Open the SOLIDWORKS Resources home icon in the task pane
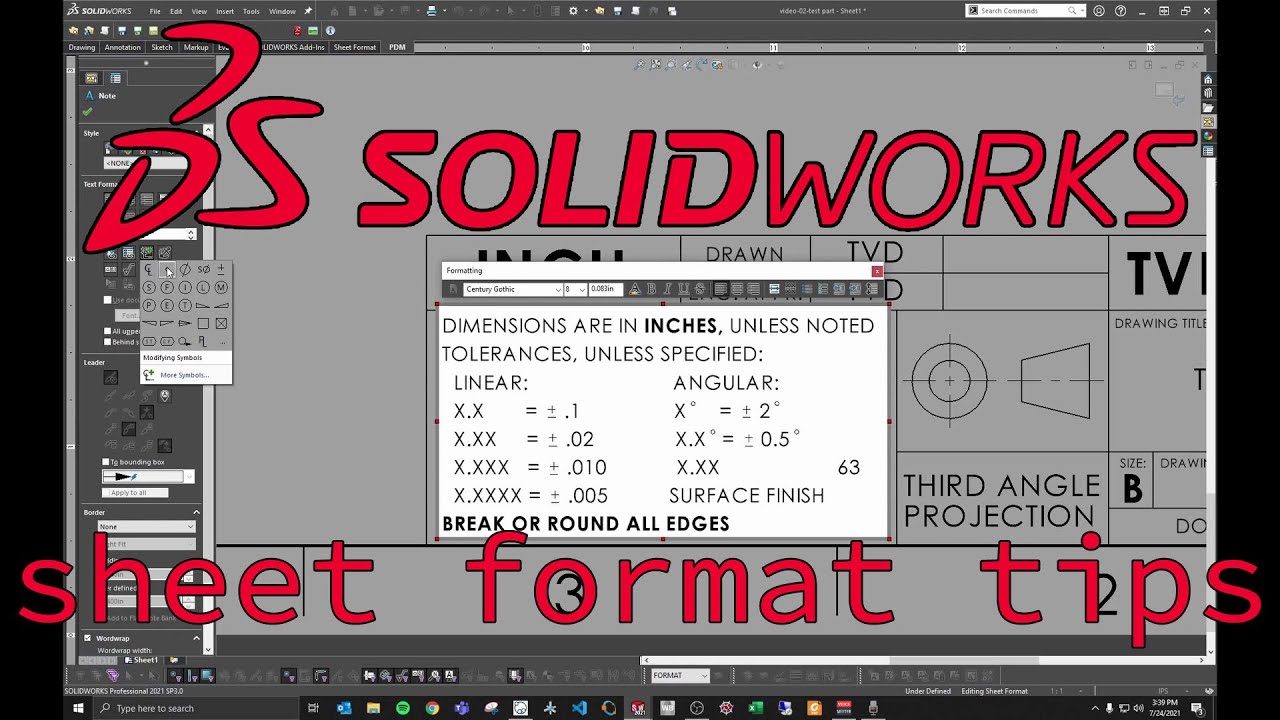 point(1208,79)
